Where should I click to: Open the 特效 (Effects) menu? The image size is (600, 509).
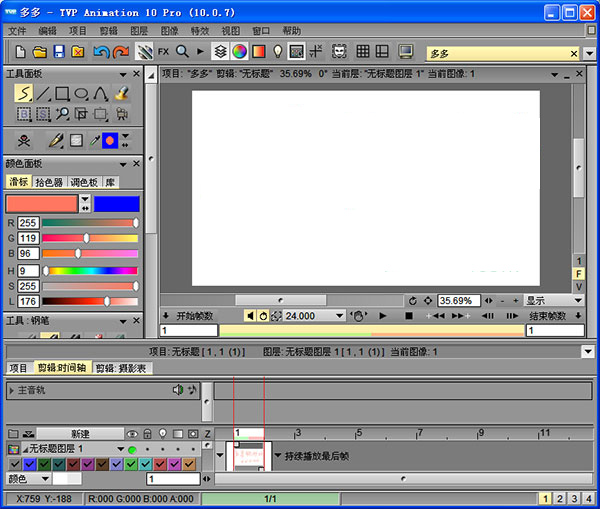[x=199, y=31]
